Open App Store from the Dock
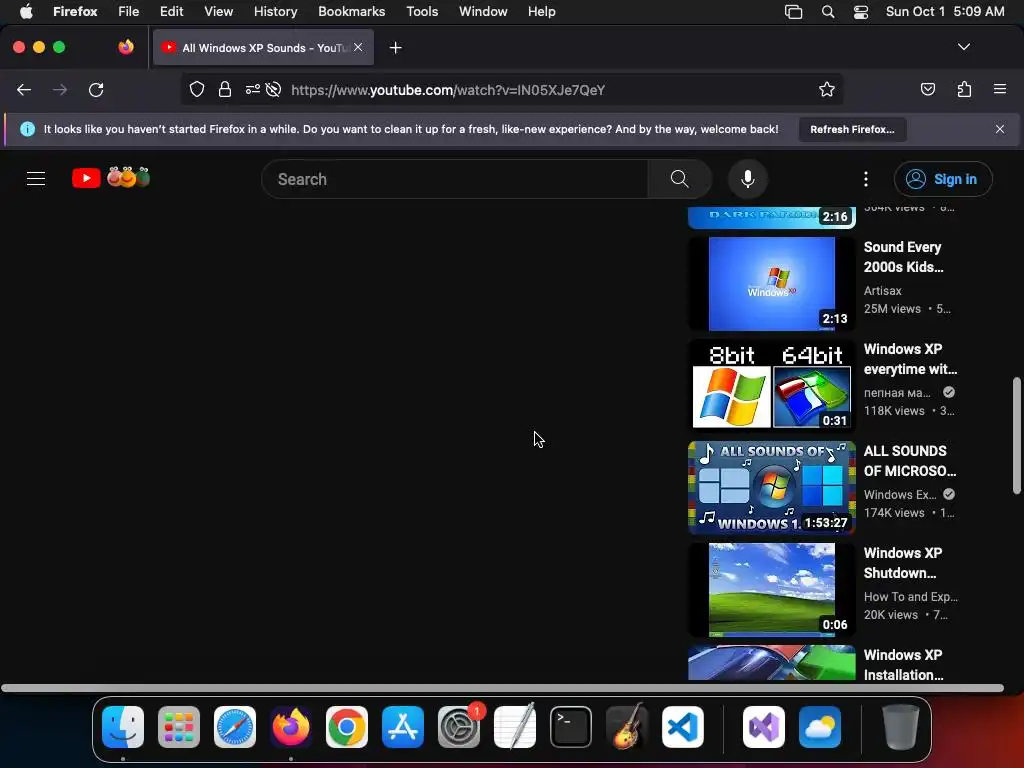Screen dimensions: 1024x768 coord(403,727)
